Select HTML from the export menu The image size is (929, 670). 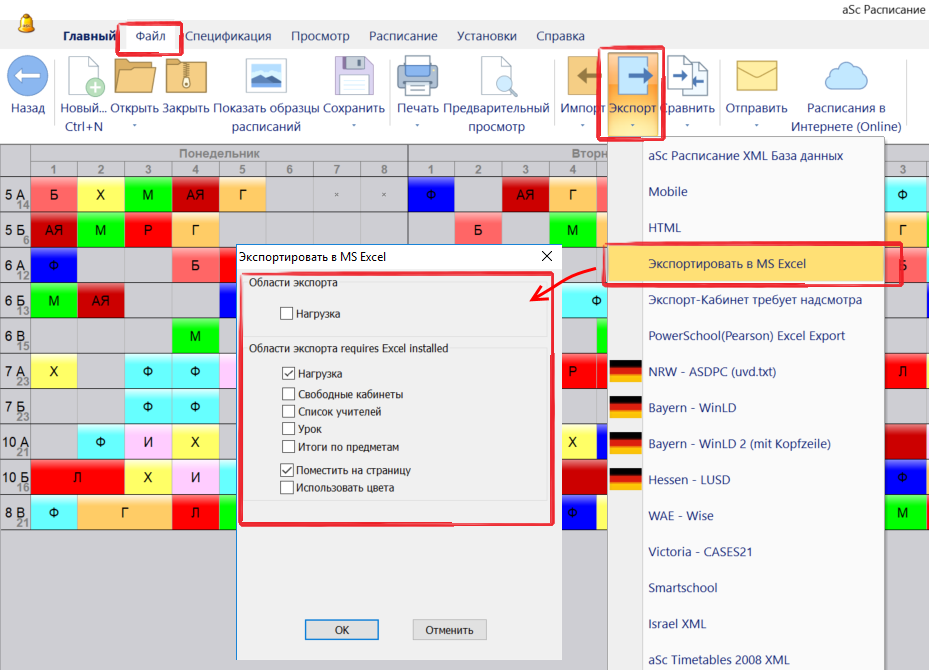pos(664,228)
